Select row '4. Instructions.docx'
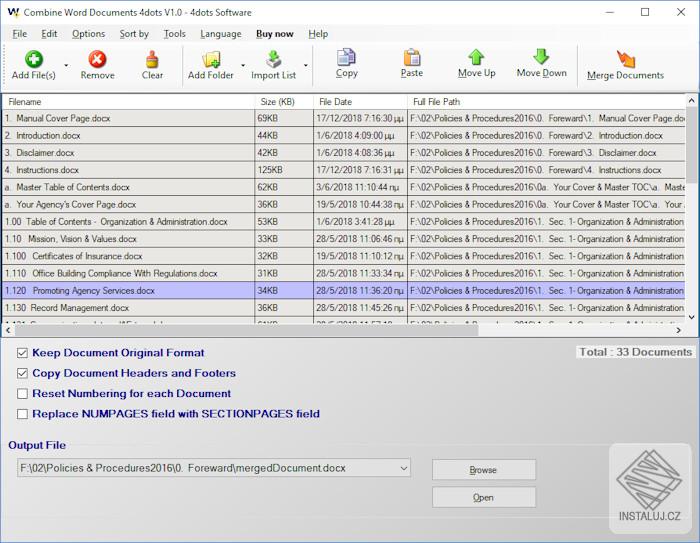The image size is (700, 543). point(344,170)
